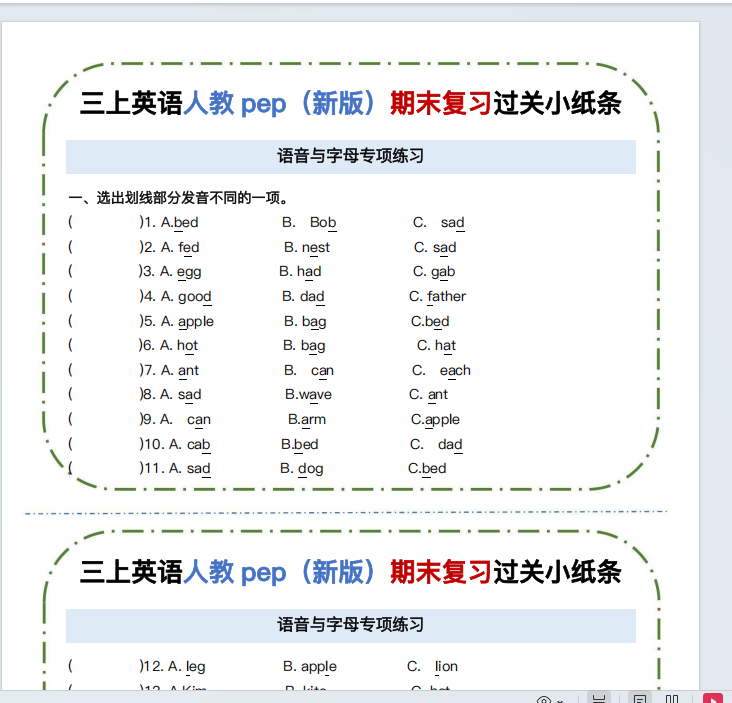
Task: Click the word 'arm' in question 9
Action: point(313,420)
